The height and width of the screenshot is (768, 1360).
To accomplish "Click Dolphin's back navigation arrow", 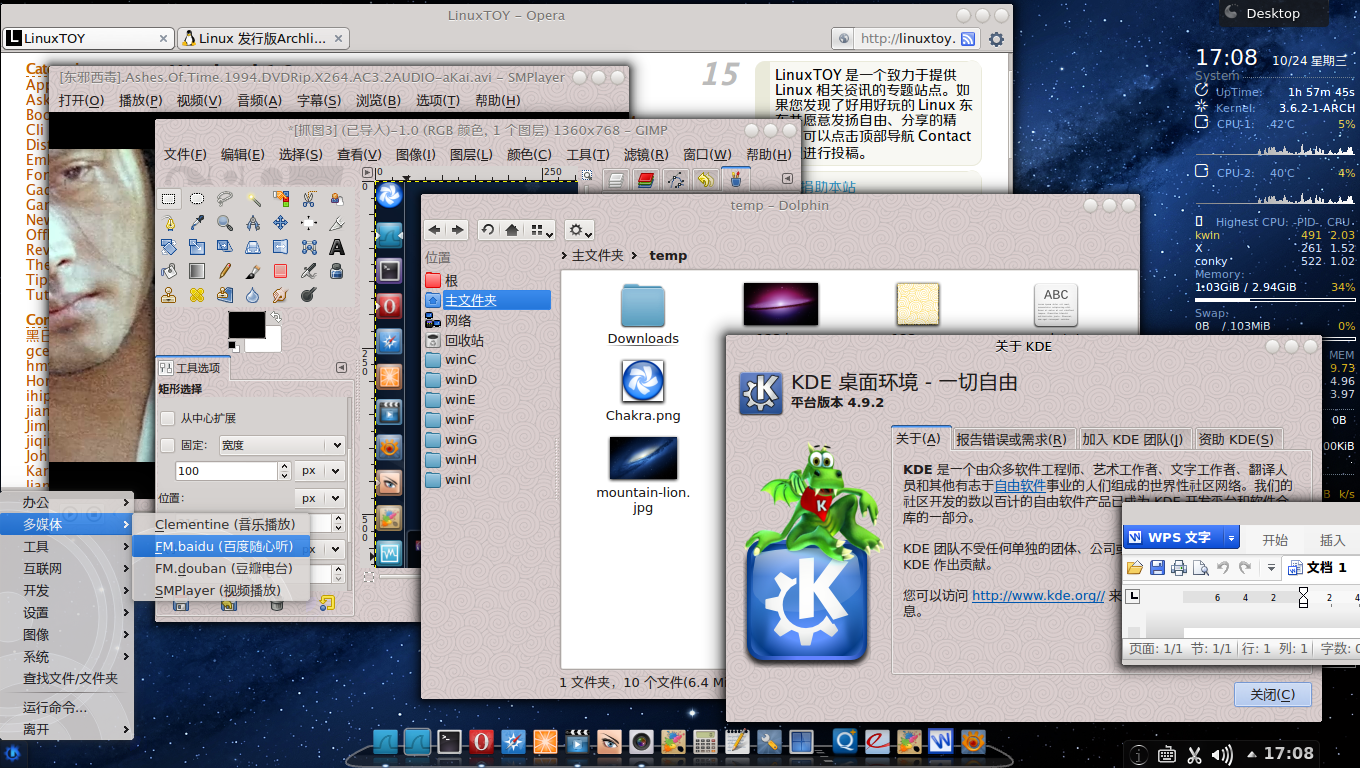I will point(436,230).
